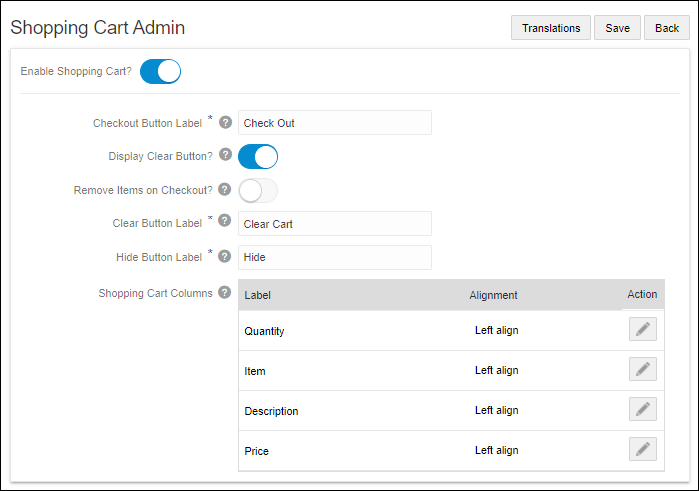Focus the Clear Button Label field

coord(334,224)
